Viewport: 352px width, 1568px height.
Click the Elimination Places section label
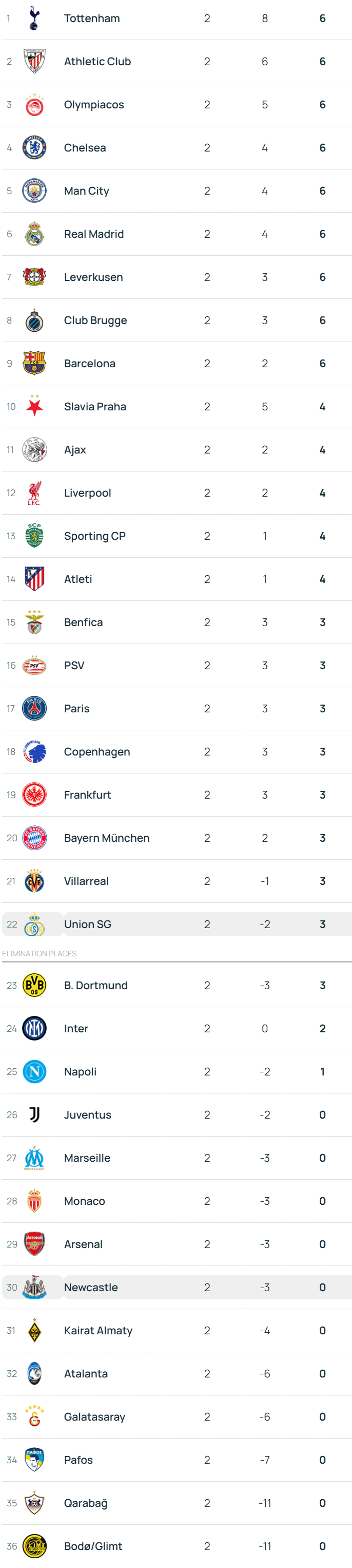click(40, 953)
